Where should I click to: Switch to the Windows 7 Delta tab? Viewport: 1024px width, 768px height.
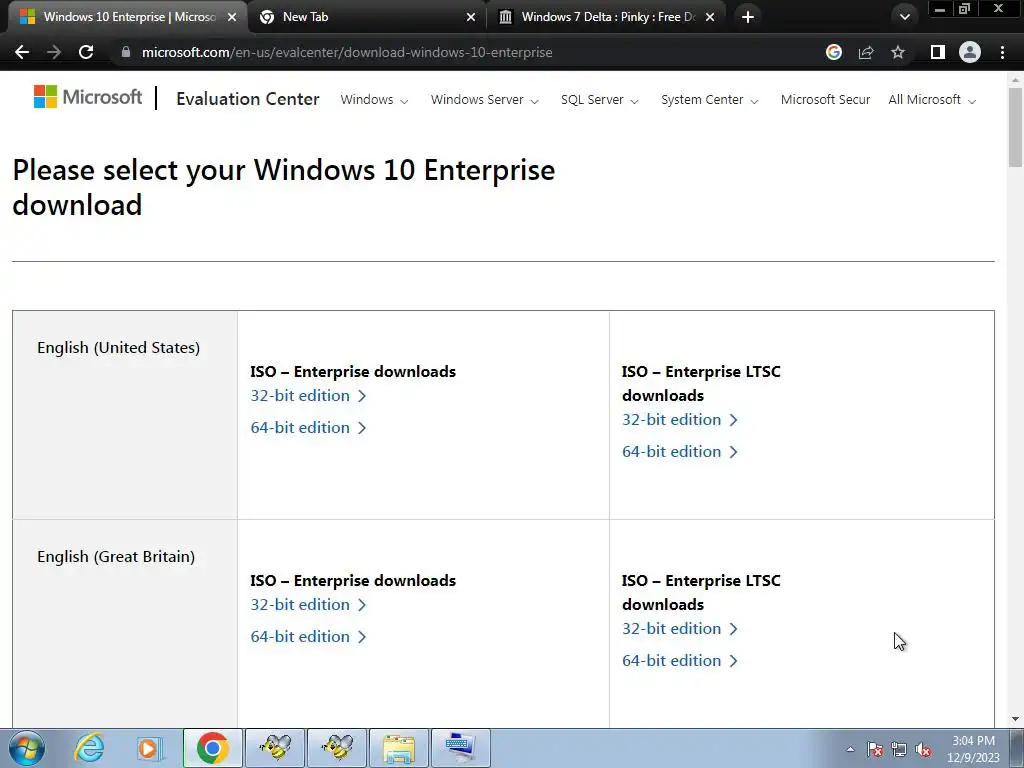click(606, 17)
